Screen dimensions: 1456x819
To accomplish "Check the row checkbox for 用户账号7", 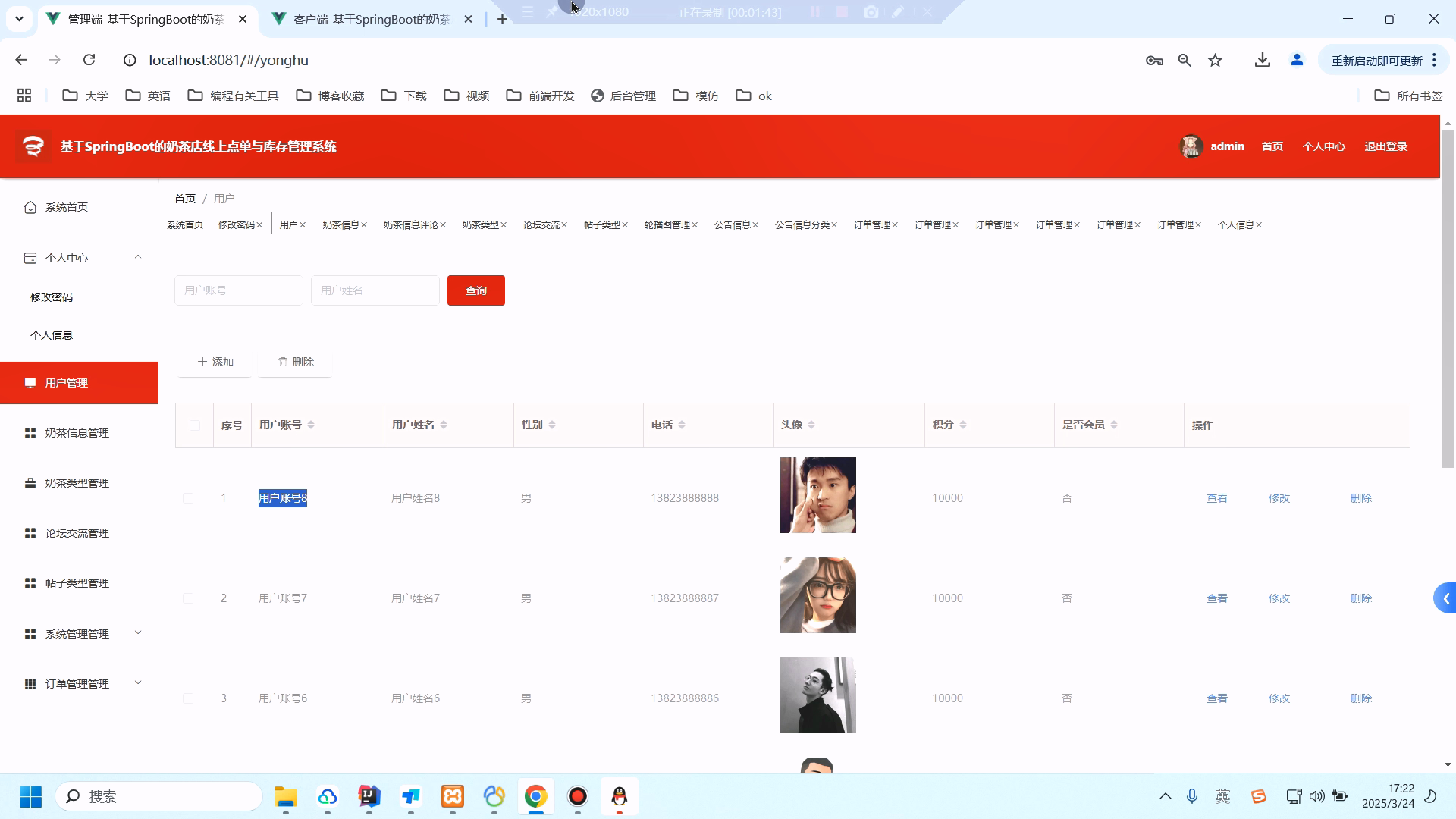I will [187, 598].
